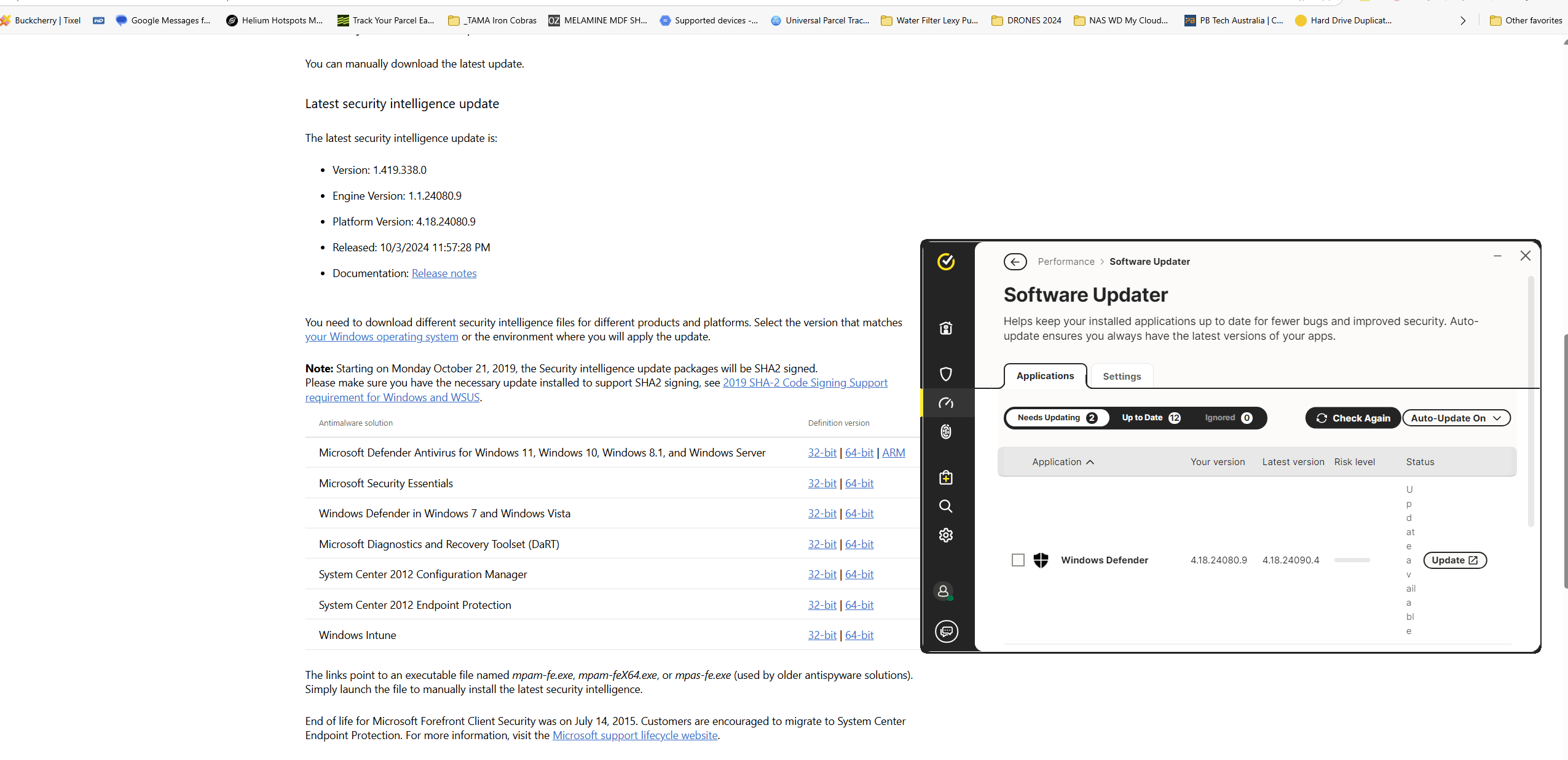Show more bookmarks chevron arrow

[1463, 20]
